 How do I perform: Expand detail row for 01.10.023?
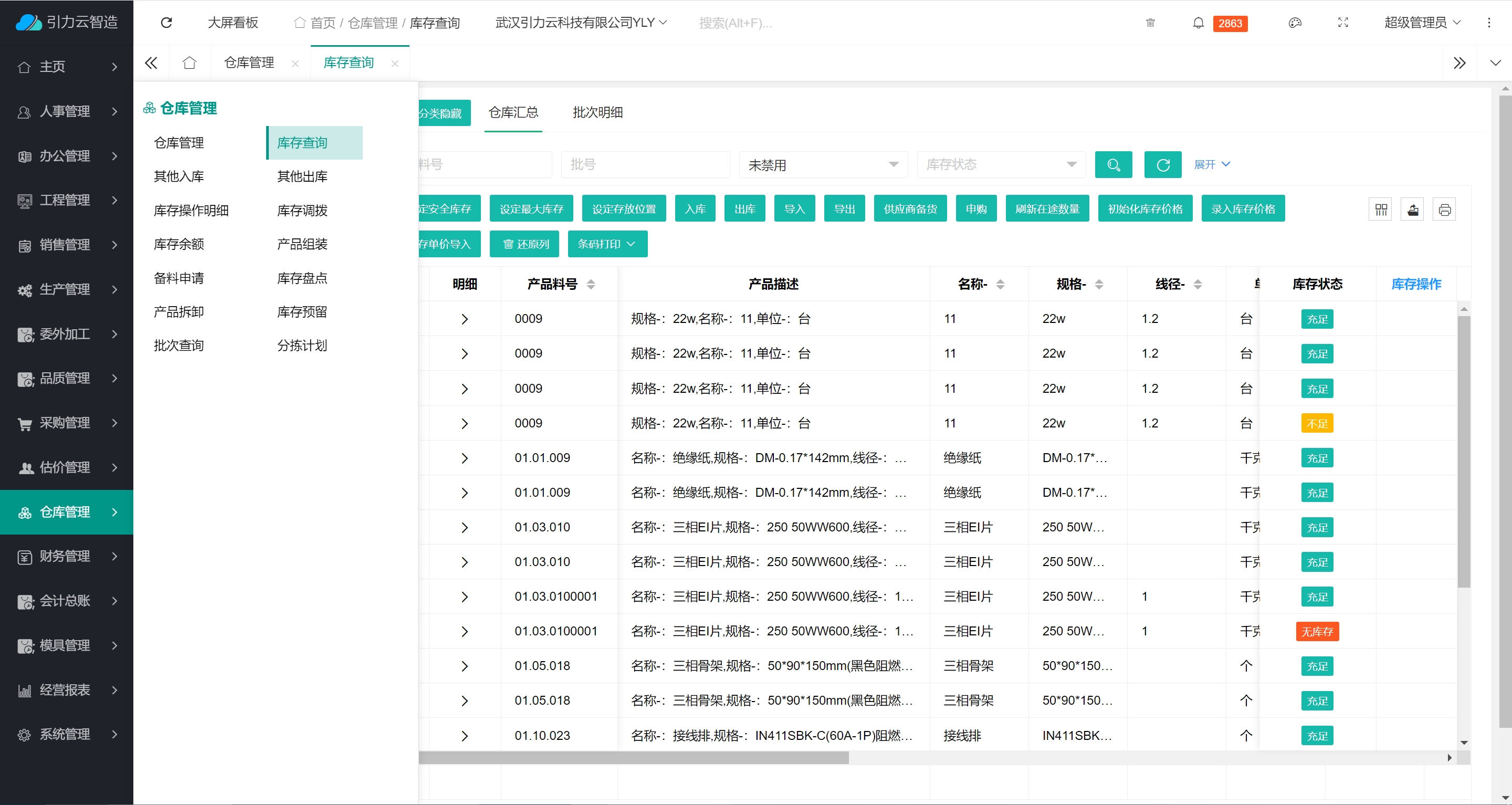click(464, 736)
